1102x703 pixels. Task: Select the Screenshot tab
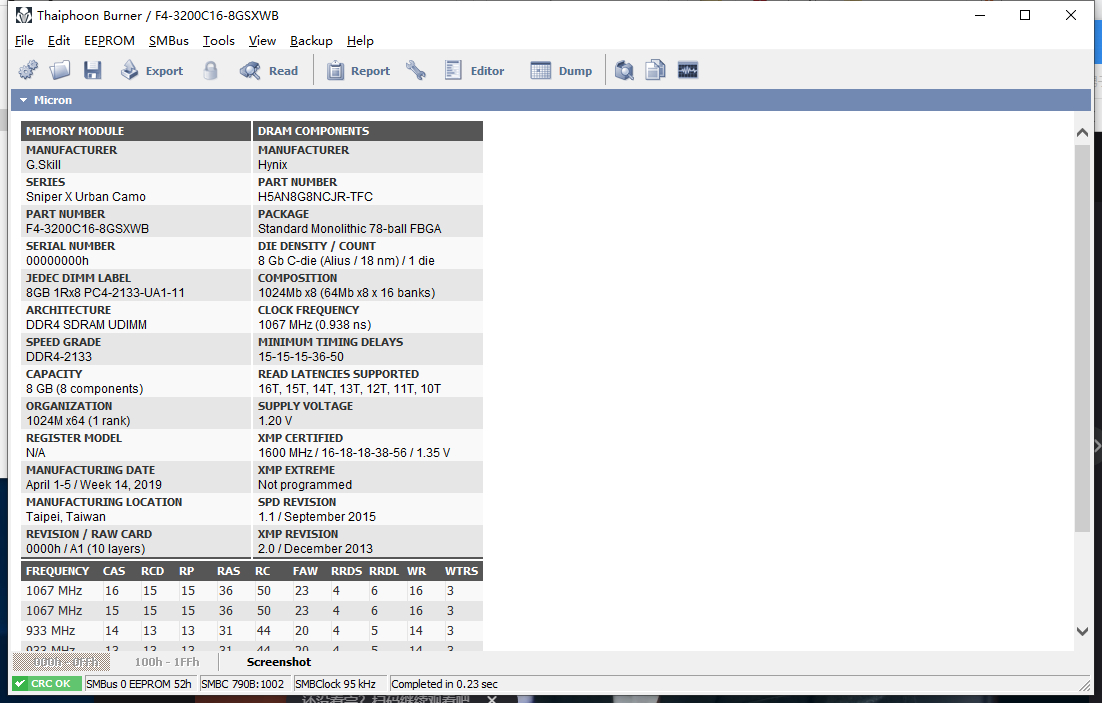[x=278, y=662]
